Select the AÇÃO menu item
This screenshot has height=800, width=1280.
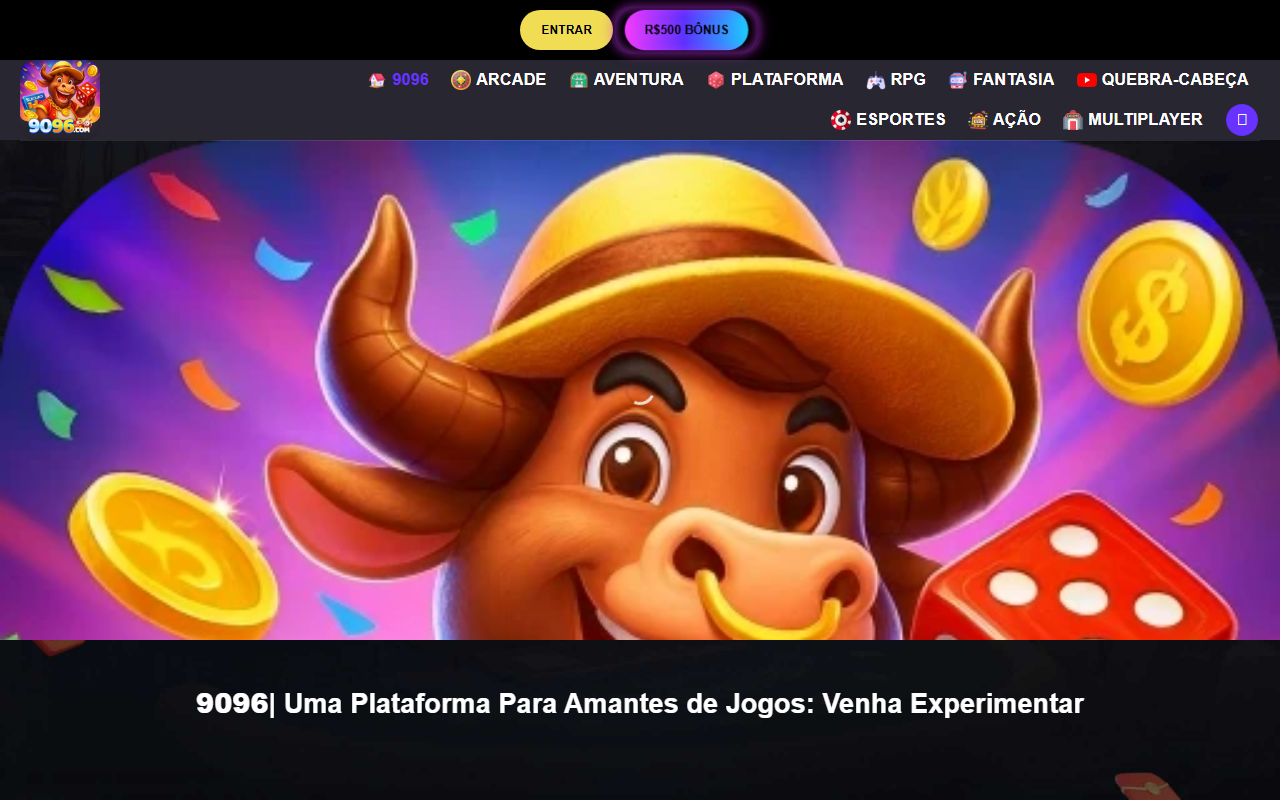[1004, 120]
